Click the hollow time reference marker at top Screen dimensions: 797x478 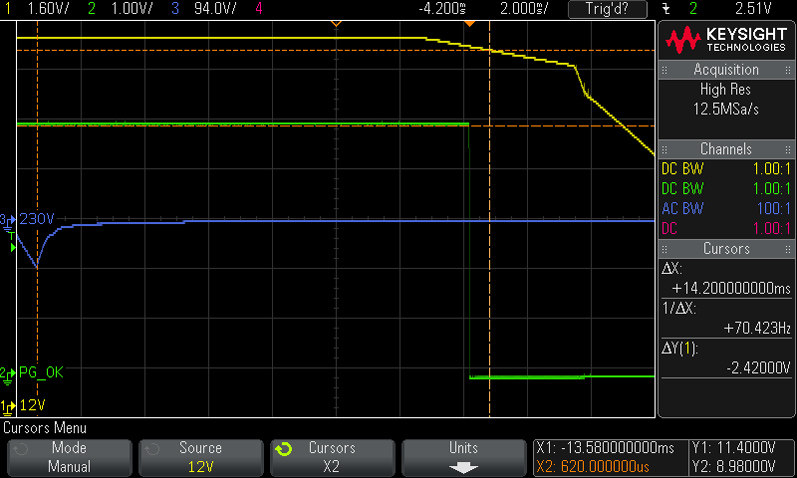[x=335, y=24]
